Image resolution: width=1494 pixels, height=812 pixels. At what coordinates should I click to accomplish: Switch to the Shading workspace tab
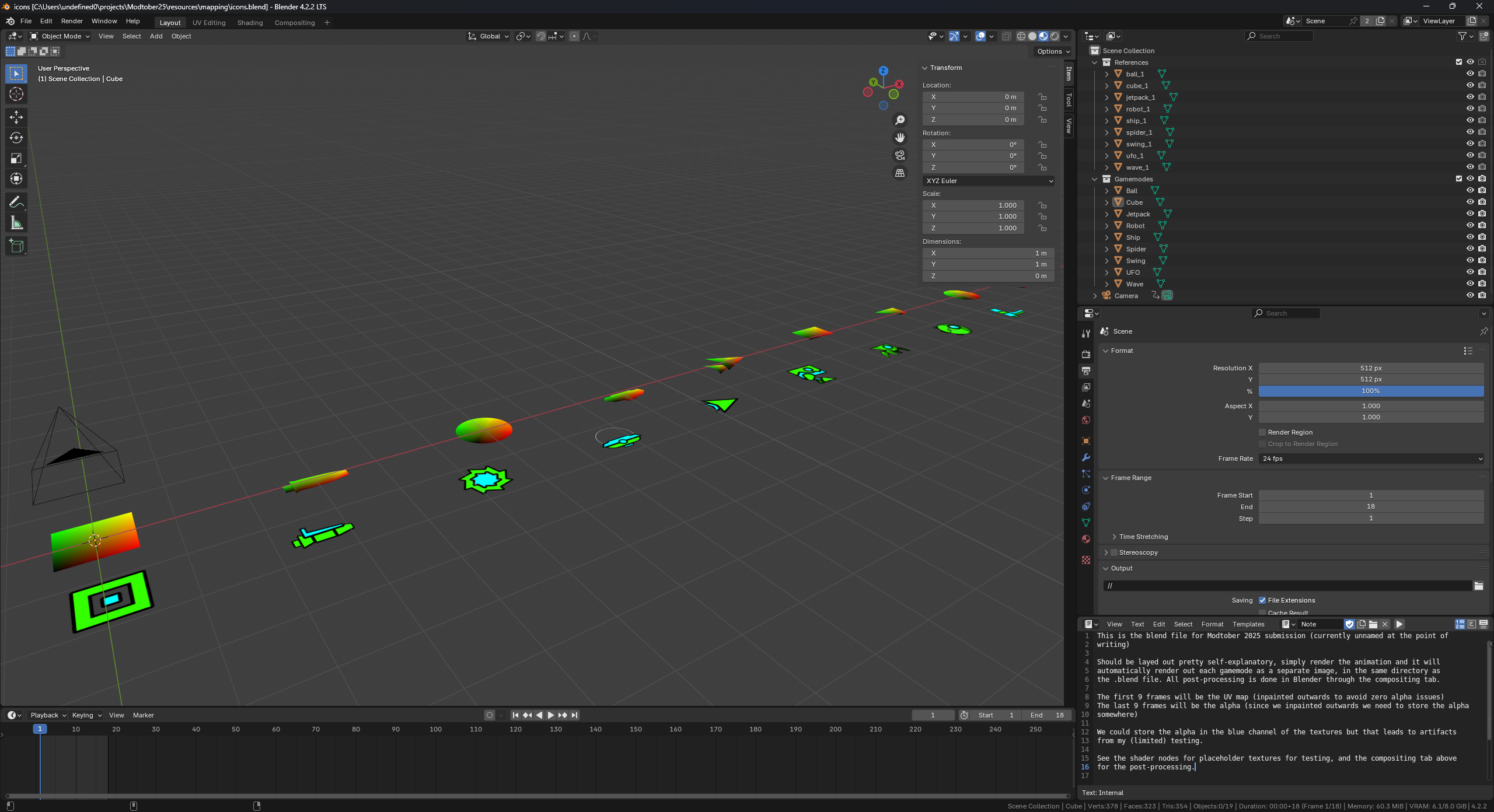pyautogui.click(x=250, y=22)
